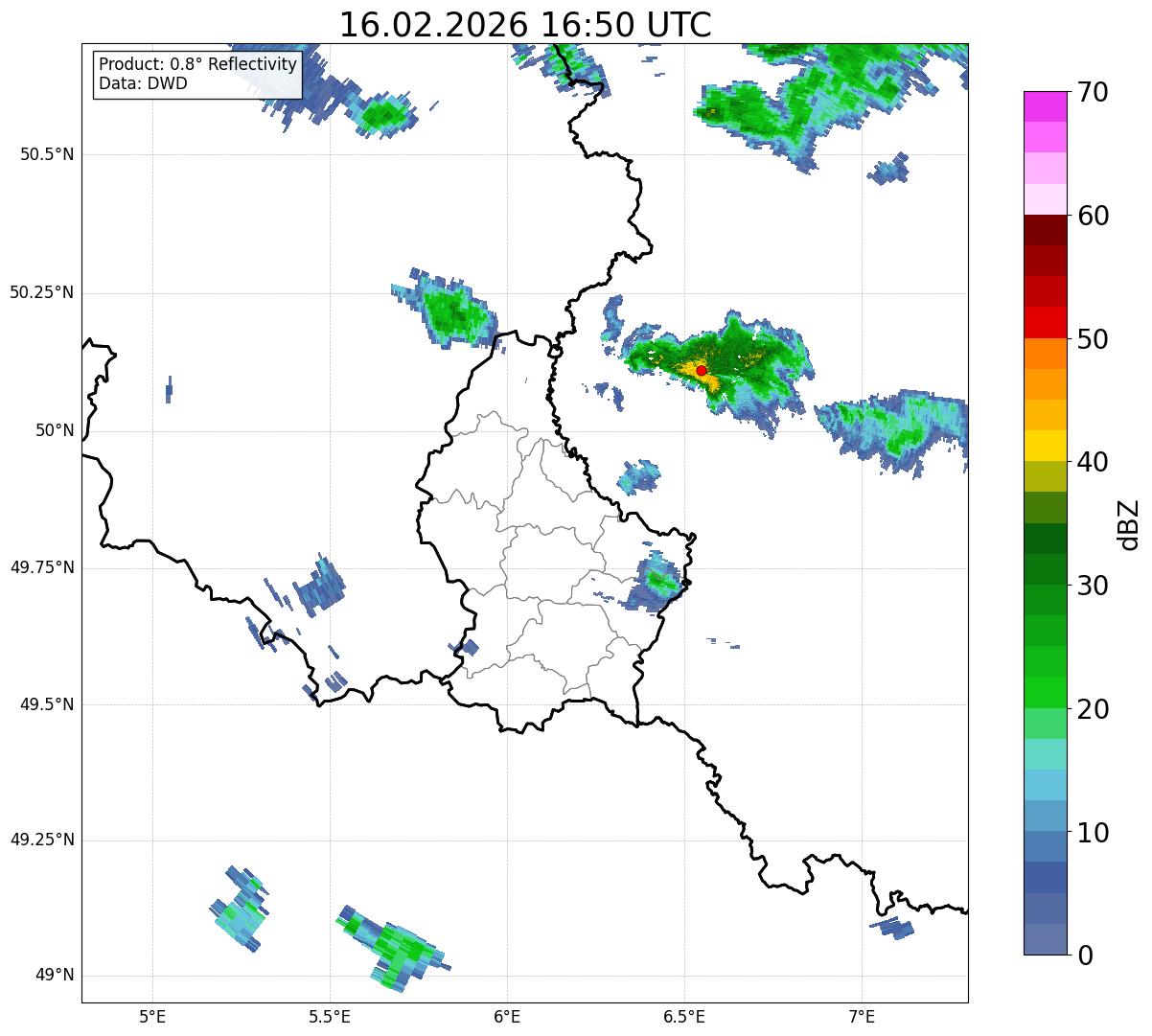Image resolution: width=1152 pixels, height=1036 pixels.
Task: Select the bright yellow colorbar segment above 40
Action: tap(1046, 446)
